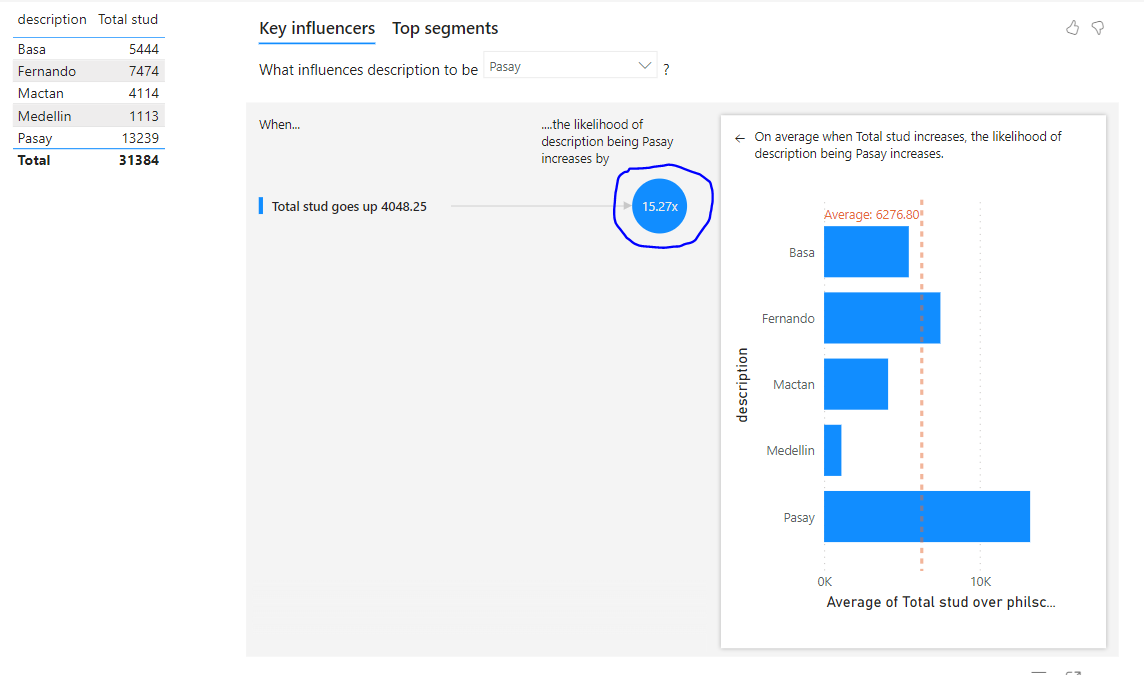
Task: Click the Pasay bar in the chart
Action: pyautogui.click(x=927, y=517)
